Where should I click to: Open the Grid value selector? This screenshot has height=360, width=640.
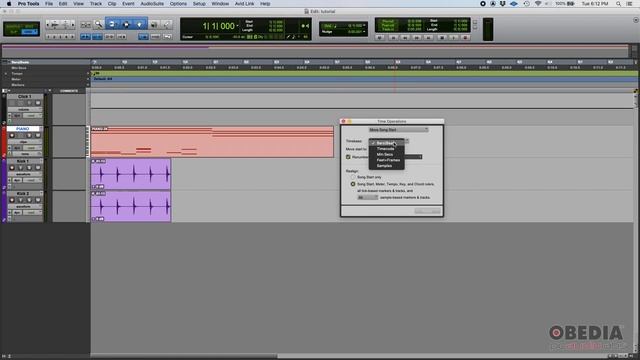[364, 26]
